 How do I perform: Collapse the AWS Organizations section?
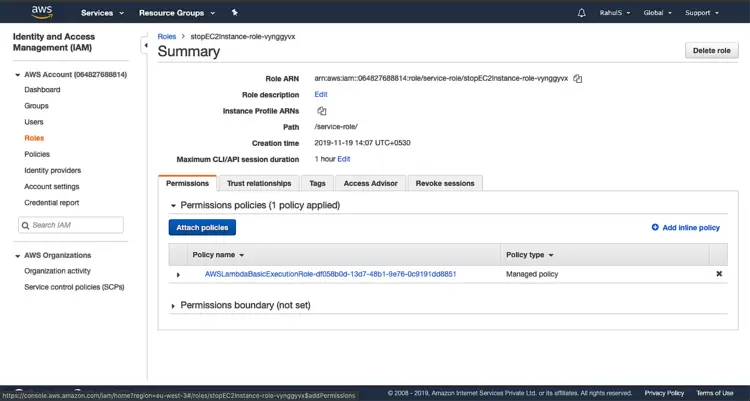18,256
